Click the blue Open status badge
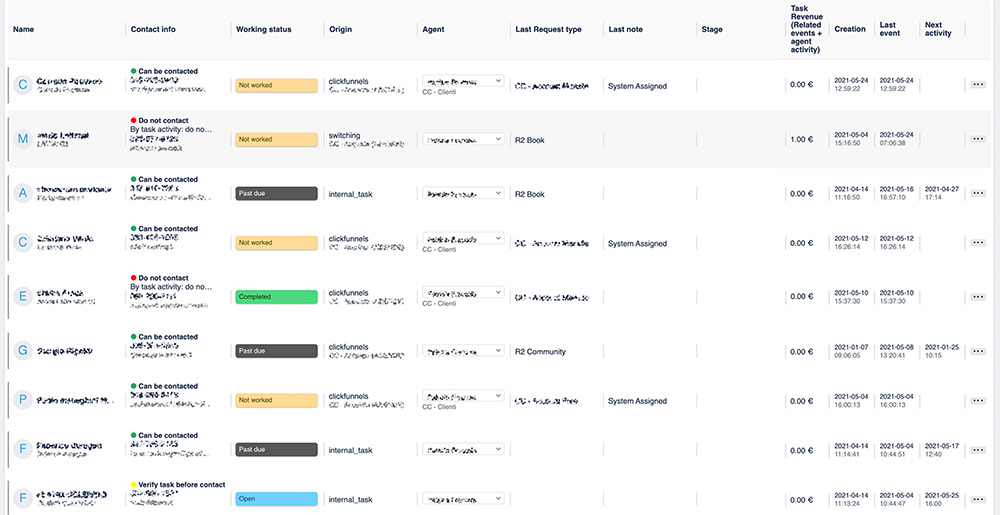Screen dimensions: 1000x515 point(276,499)
